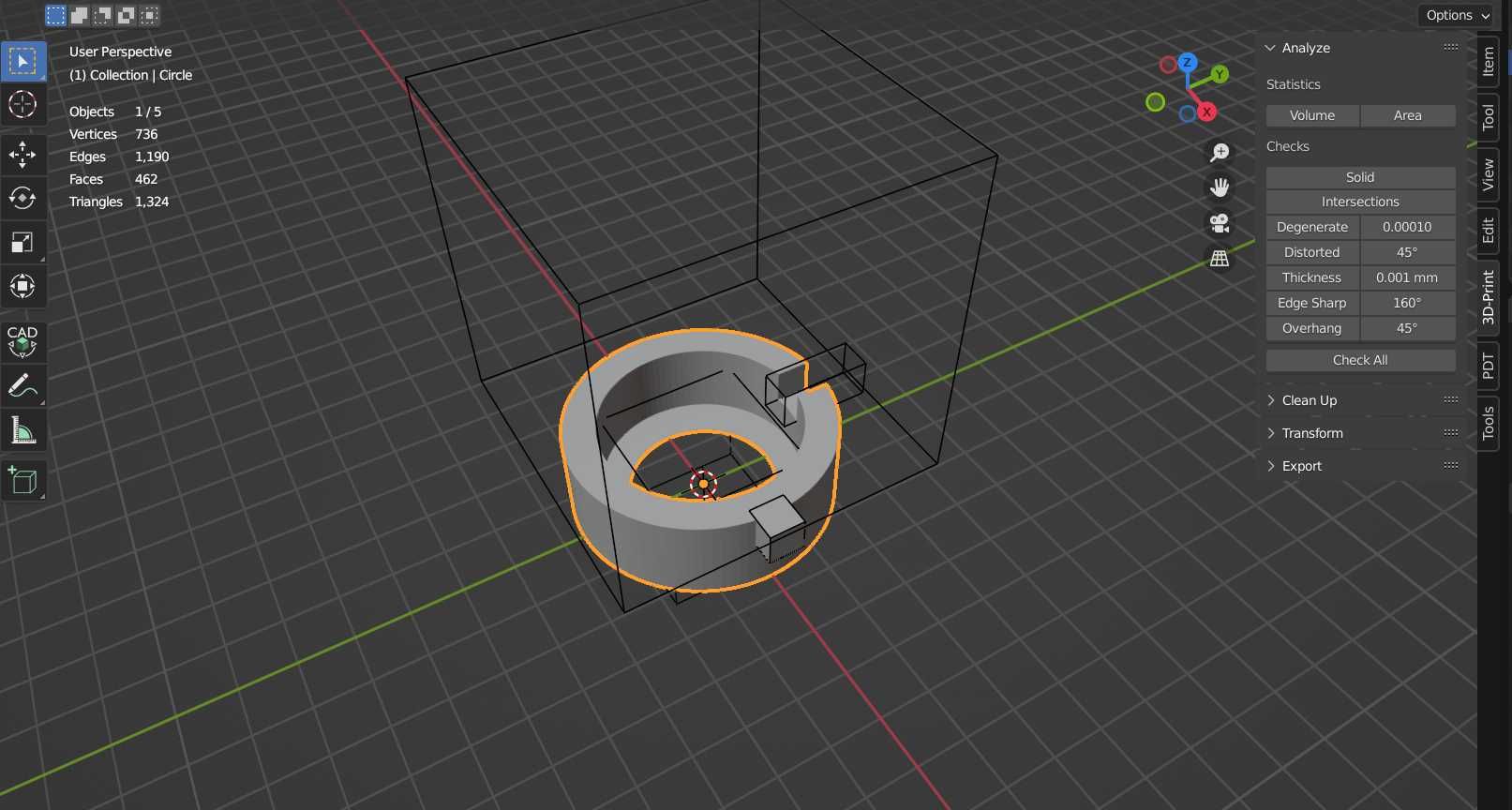Click the Triangles 1,324 statistic
This screenshot has height=810, width=1512.
(x=119, y=202)
